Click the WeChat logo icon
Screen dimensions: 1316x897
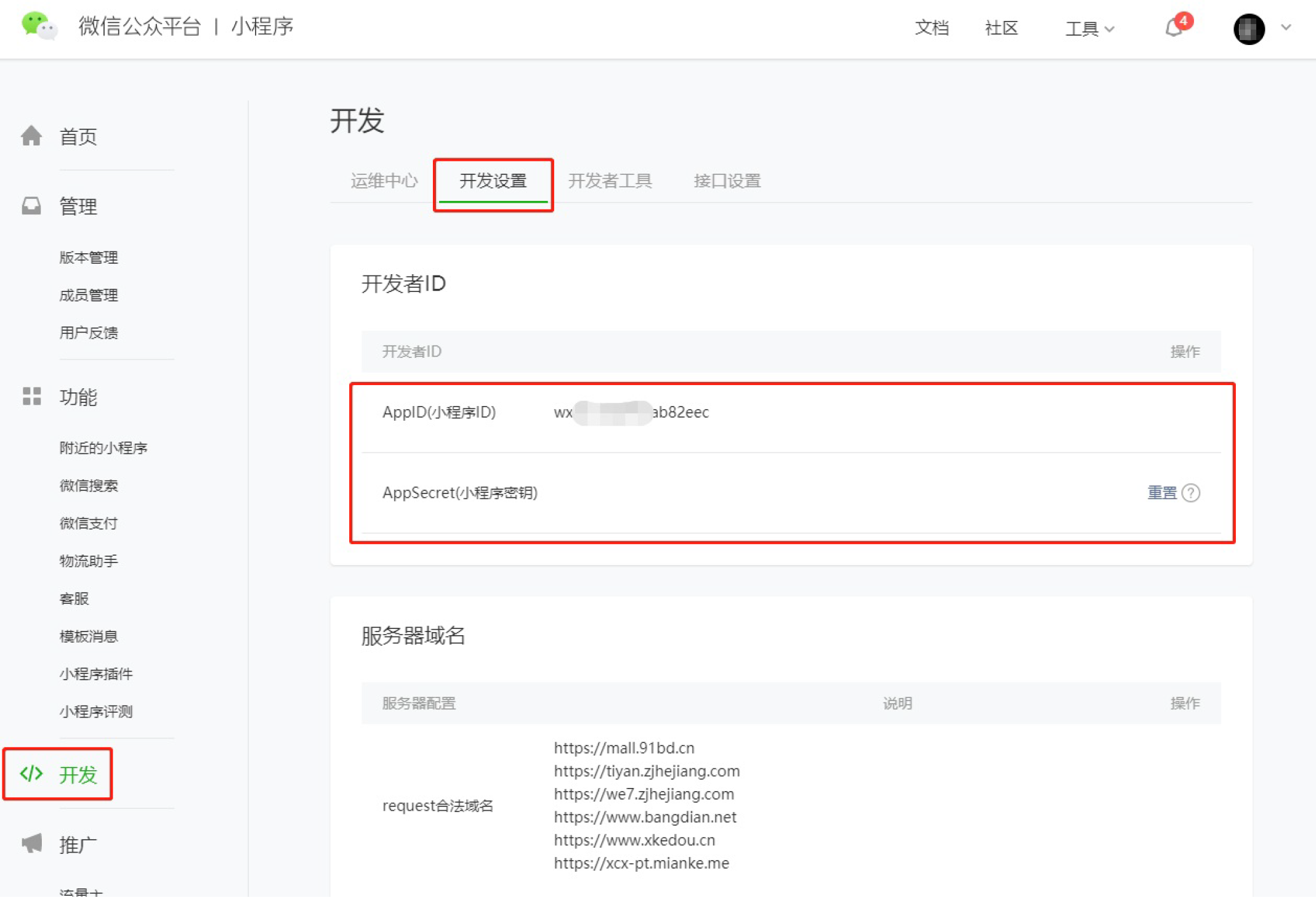(39, 26)
